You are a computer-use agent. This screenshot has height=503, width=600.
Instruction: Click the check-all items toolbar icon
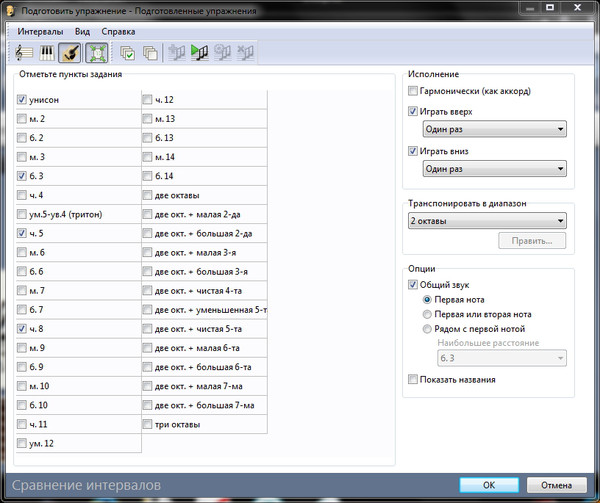click(127, 52)
